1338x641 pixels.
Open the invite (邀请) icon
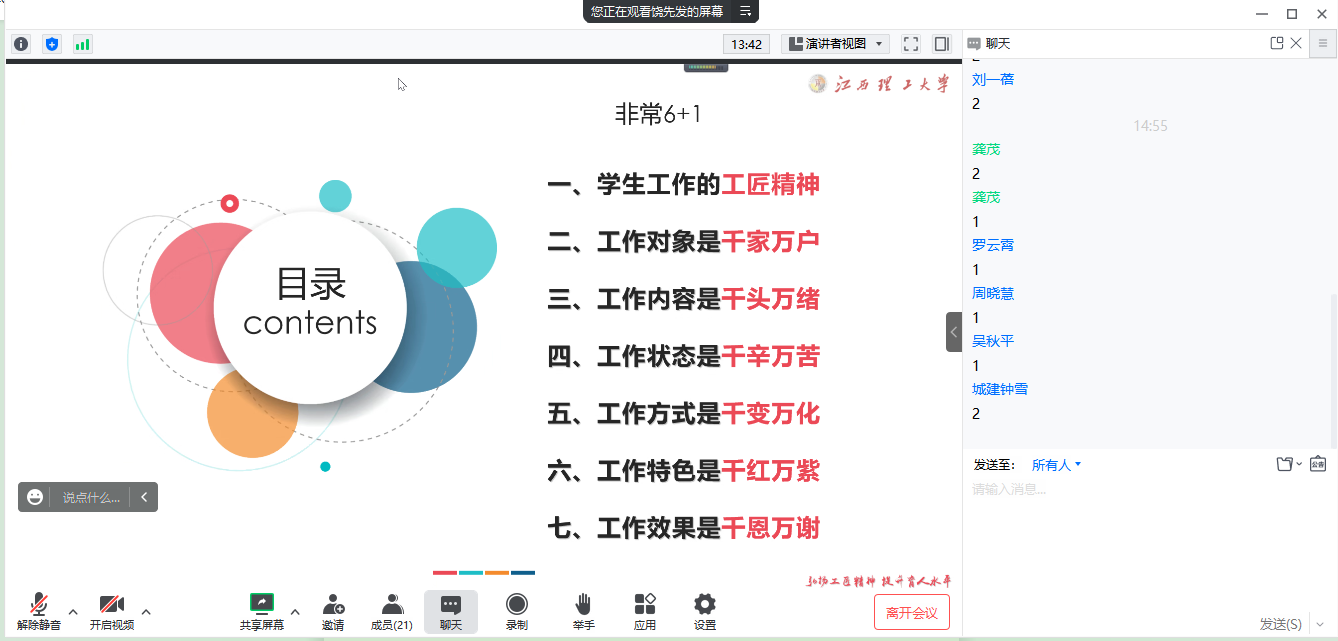click(333, 611)
